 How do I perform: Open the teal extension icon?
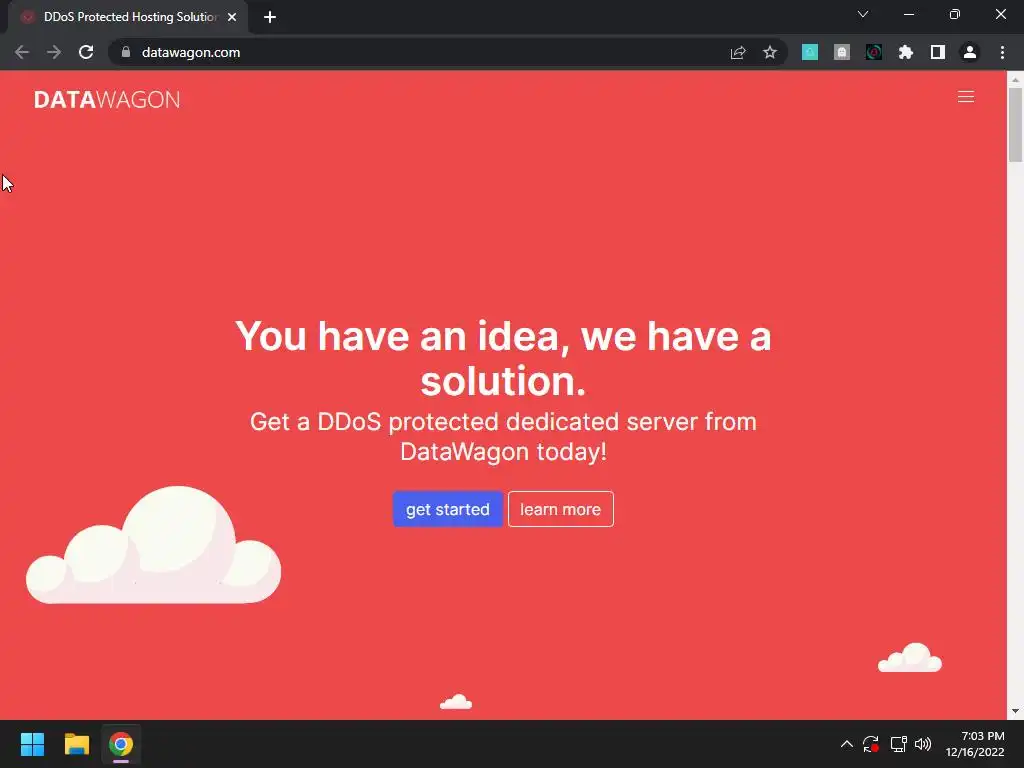[x=810, y=52]
